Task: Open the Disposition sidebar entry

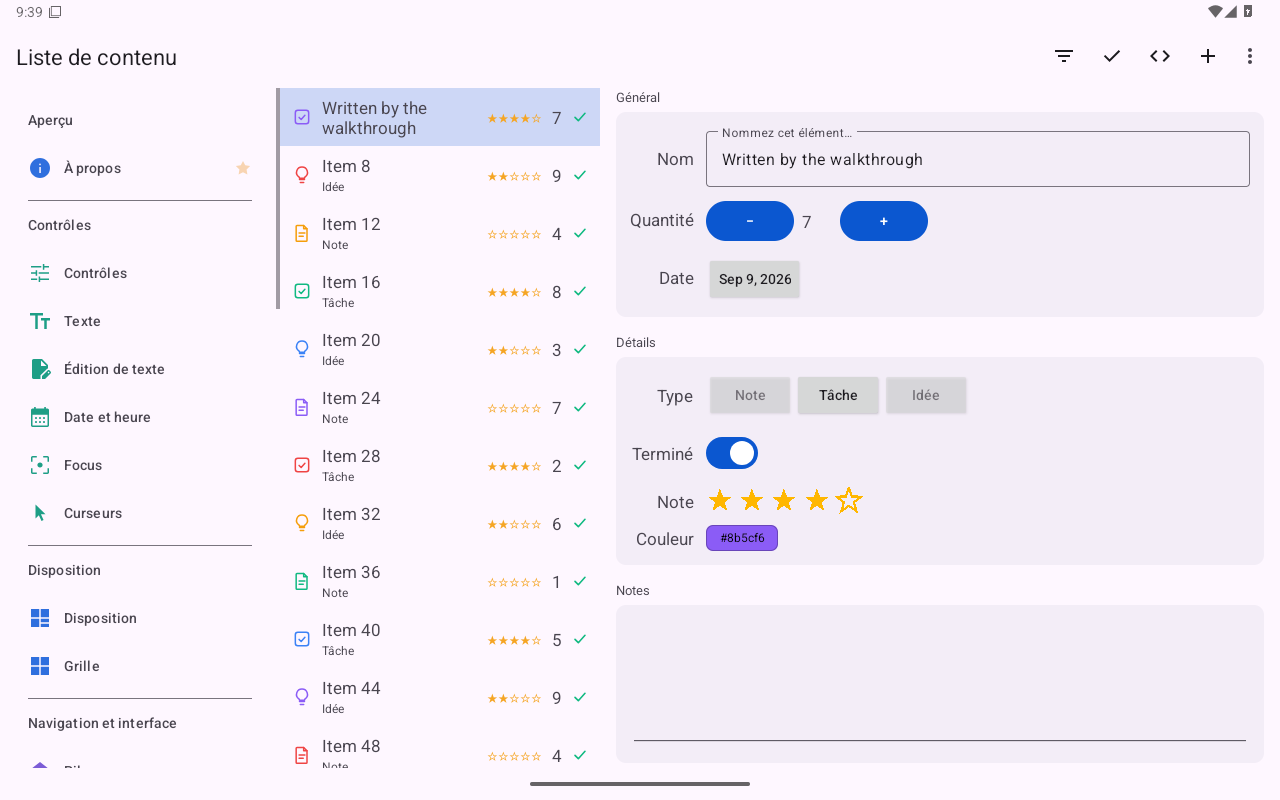Action: (140, 618)
